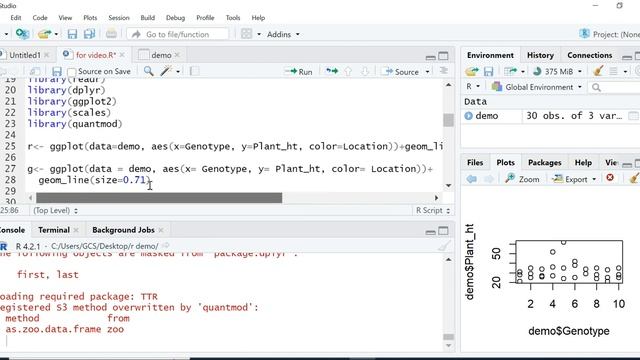Toggle the Source on Save checkbox
The image size is (640, 360).
point(72,72)
